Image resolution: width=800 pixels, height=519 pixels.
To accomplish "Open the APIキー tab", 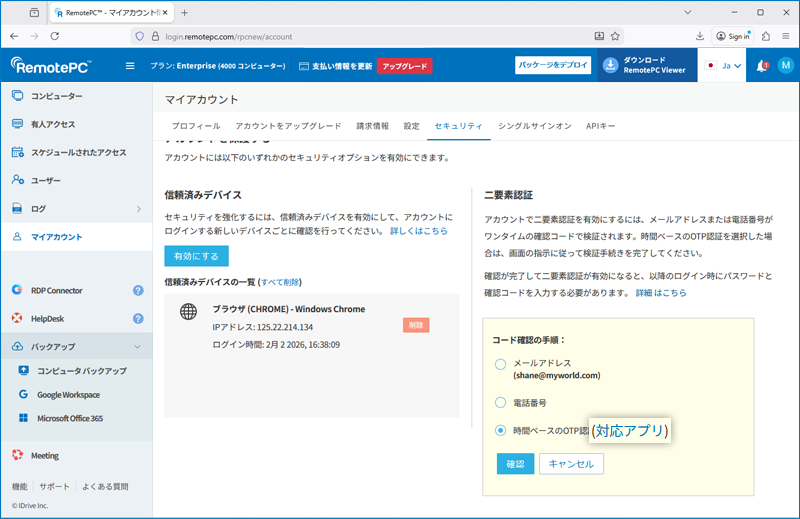I will click(601, 126).
